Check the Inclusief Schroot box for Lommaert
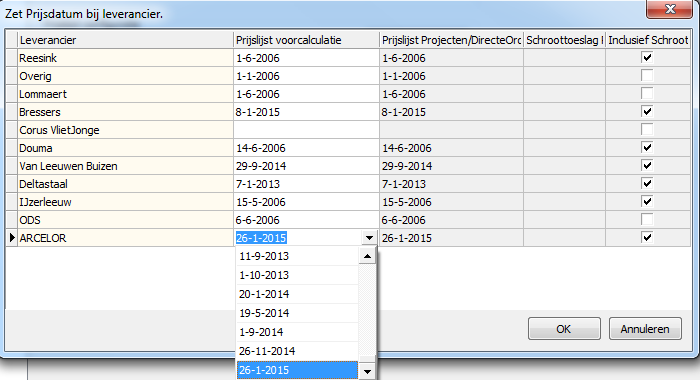 (x=647, y=93)
